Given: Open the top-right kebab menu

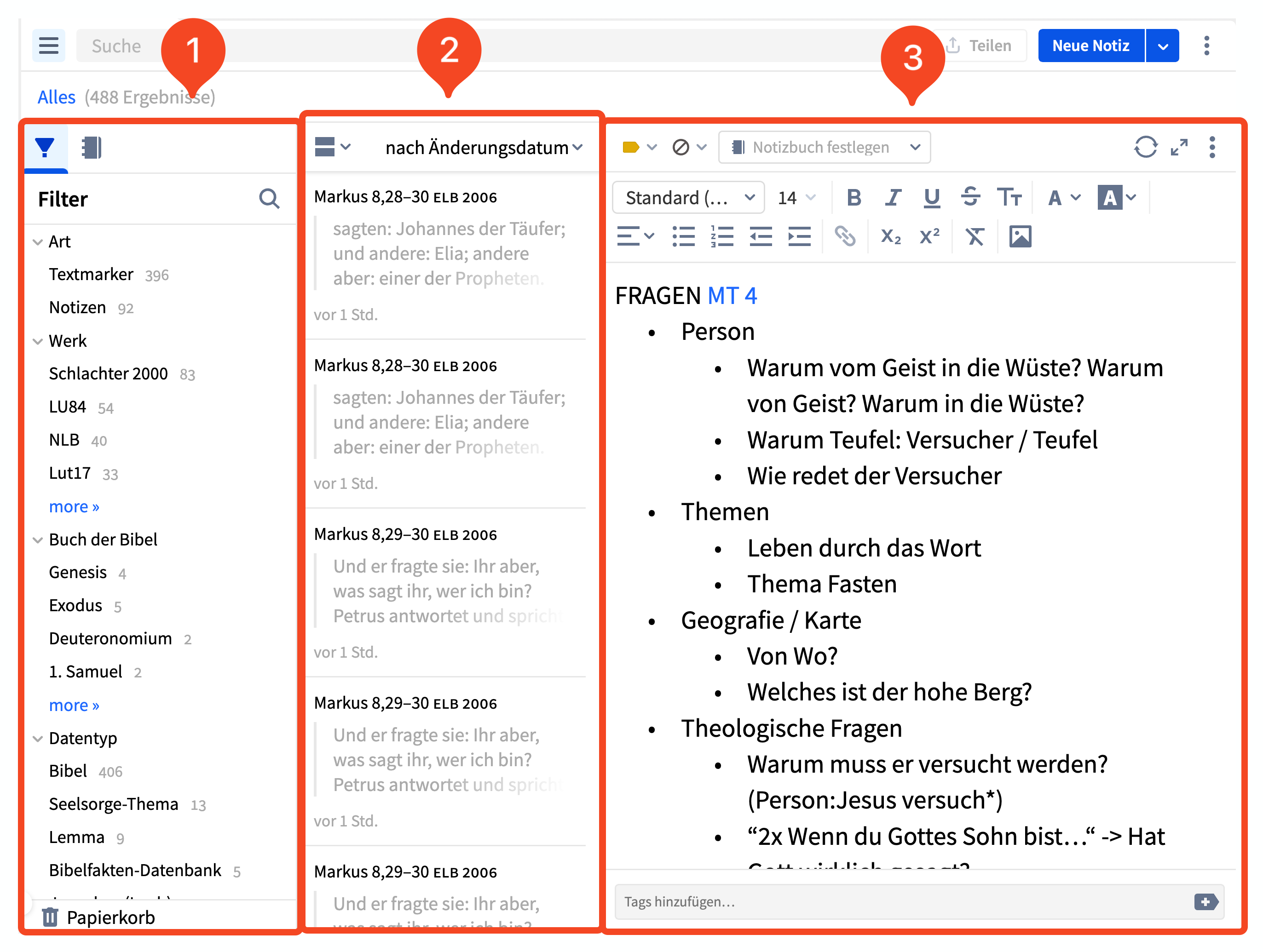Looking at the screenshot, I should [x=1206, y=46].
